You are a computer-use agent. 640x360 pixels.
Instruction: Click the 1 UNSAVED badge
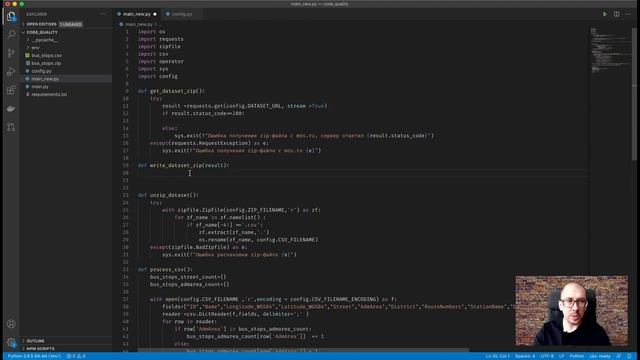(x=71, y=24)
